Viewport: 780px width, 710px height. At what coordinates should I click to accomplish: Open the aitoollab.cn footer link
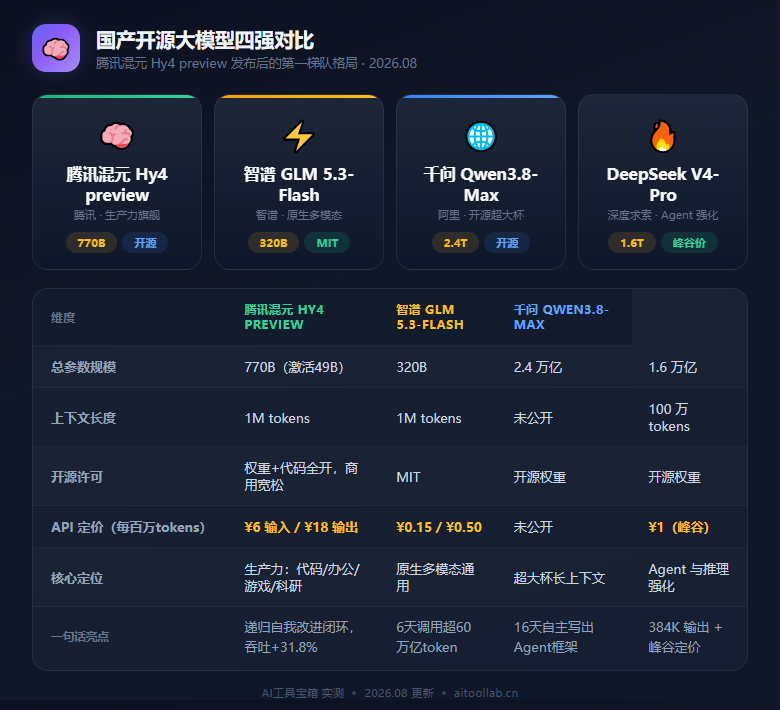486,693
